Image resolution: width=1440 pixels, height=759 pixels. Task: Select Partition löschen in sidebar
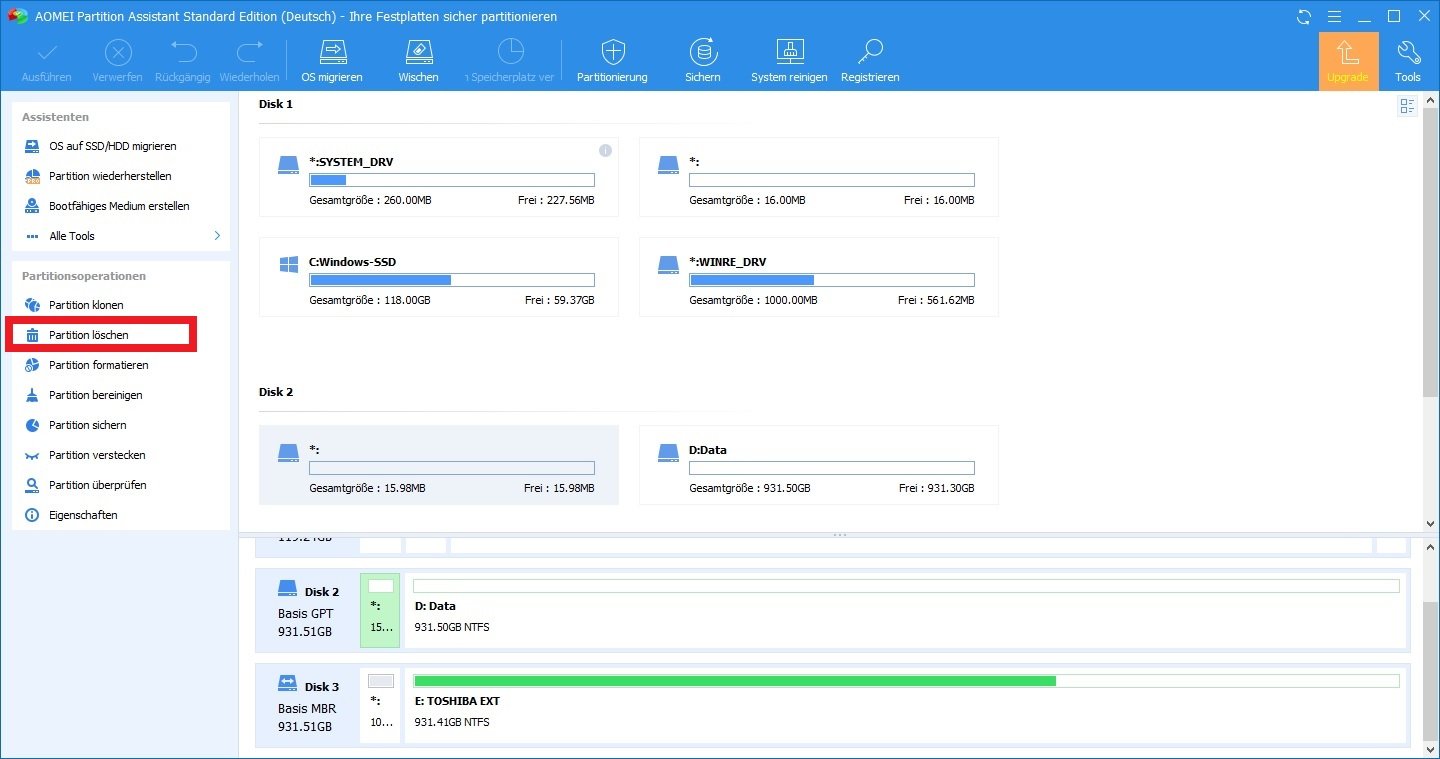[x=89, y=335]
